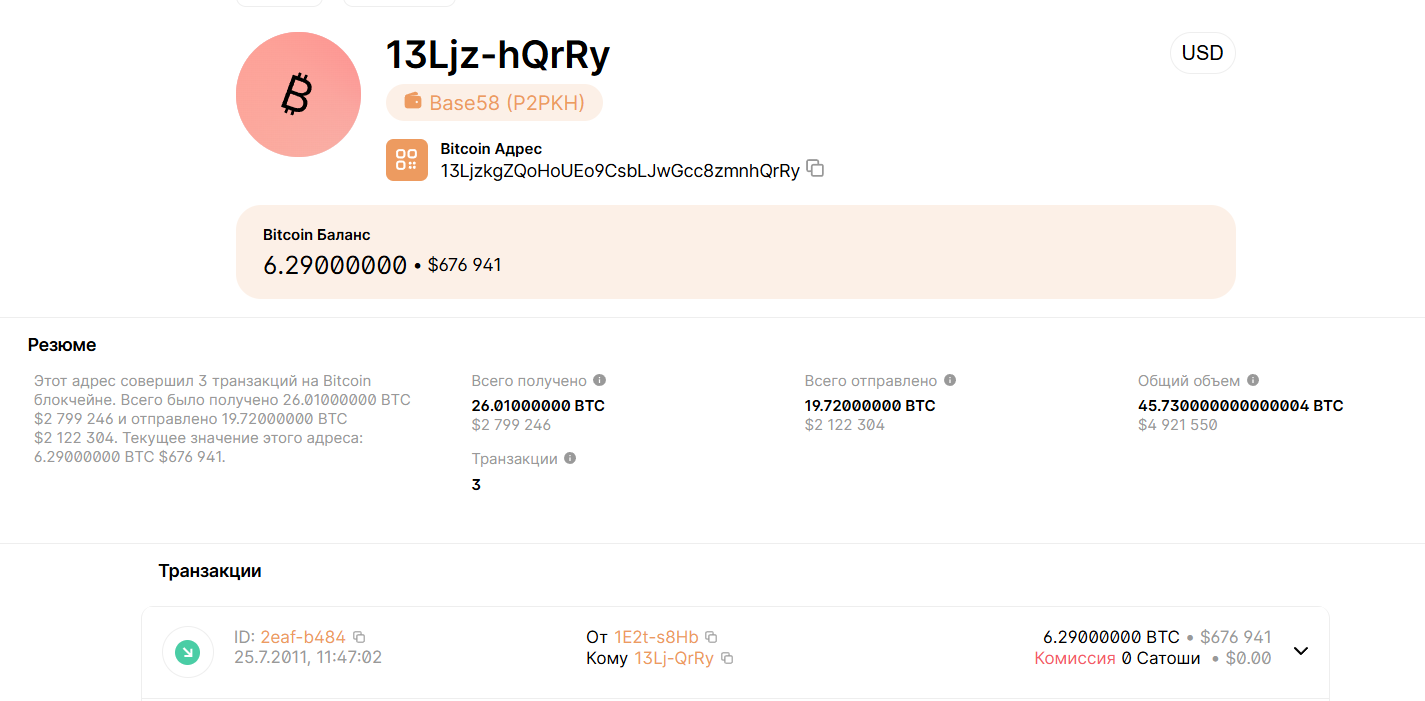Viewport: 1425px width, 701px height.
Task: Show info tooltip for Всего получено
Action: tap(600, 381)
